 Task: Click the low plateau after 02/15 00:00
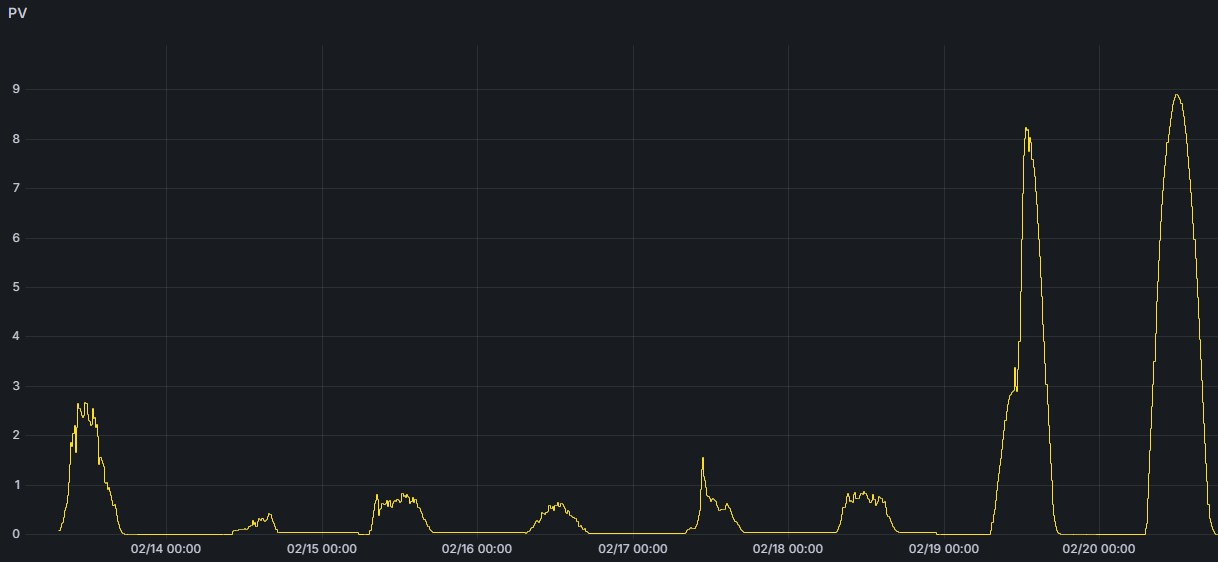pos(400,498)
